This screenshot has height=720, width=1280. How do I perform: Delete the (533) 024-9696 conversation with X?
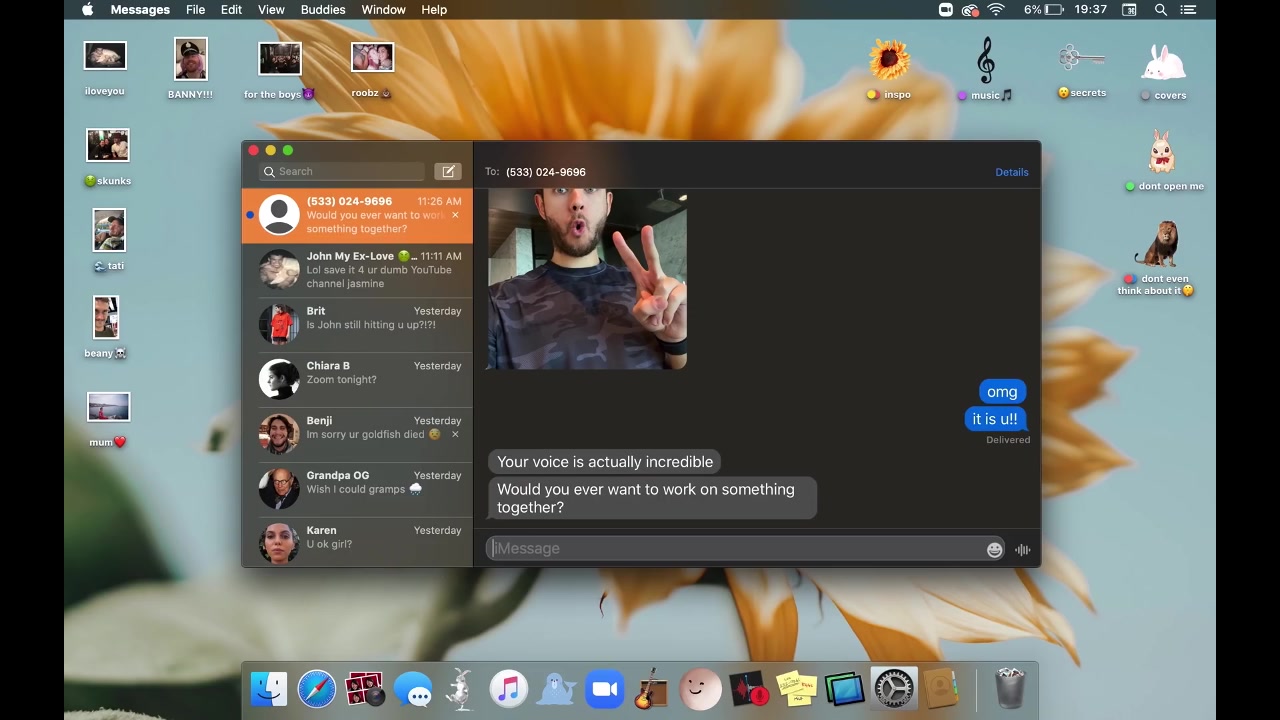(x=455, y=215)
